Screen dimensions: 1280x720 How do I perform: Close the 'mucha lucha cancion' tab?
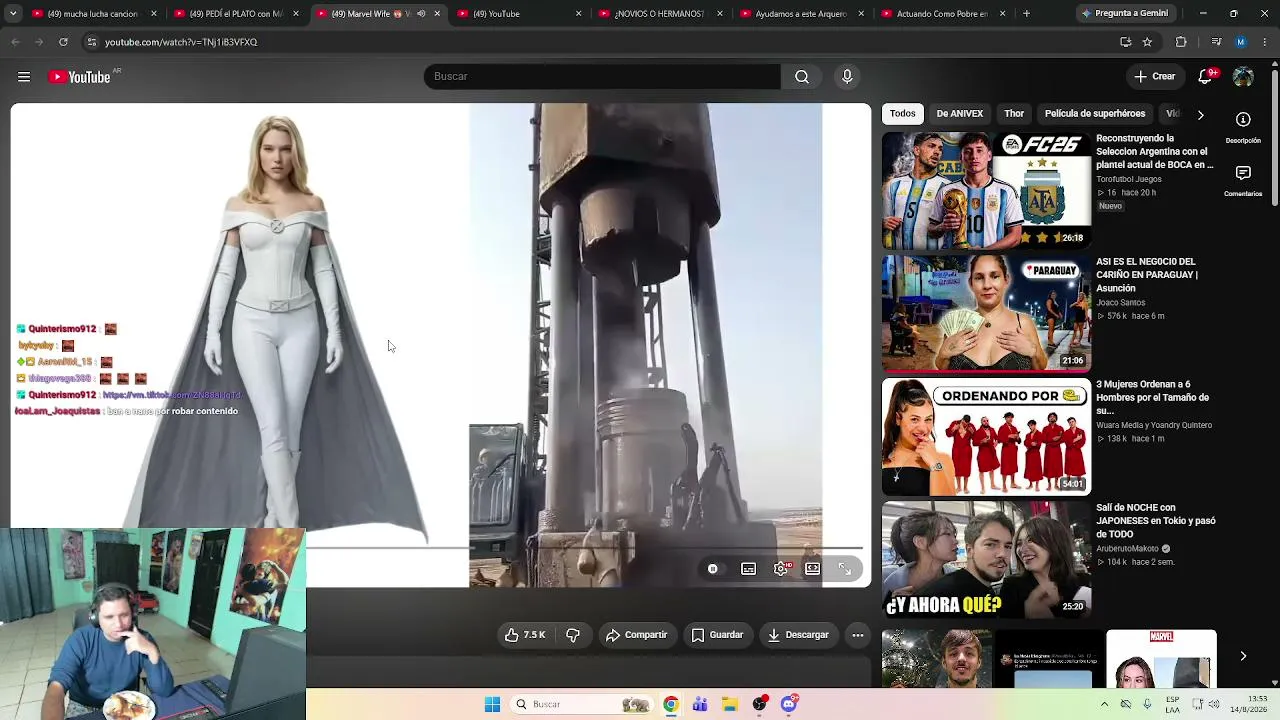(x=154, y=14)
